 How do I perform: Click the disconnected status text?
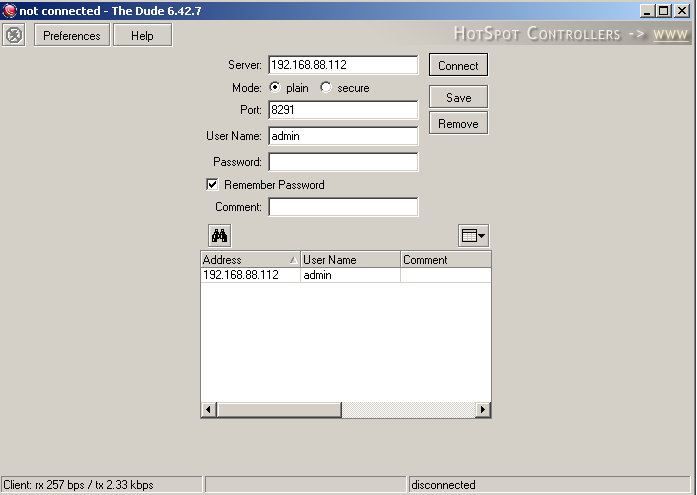pos(443,485)
